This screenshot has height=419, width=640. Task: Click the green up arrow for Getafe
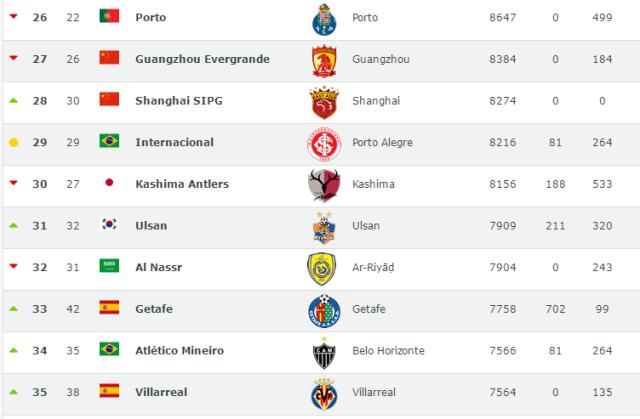coord(13,309)
